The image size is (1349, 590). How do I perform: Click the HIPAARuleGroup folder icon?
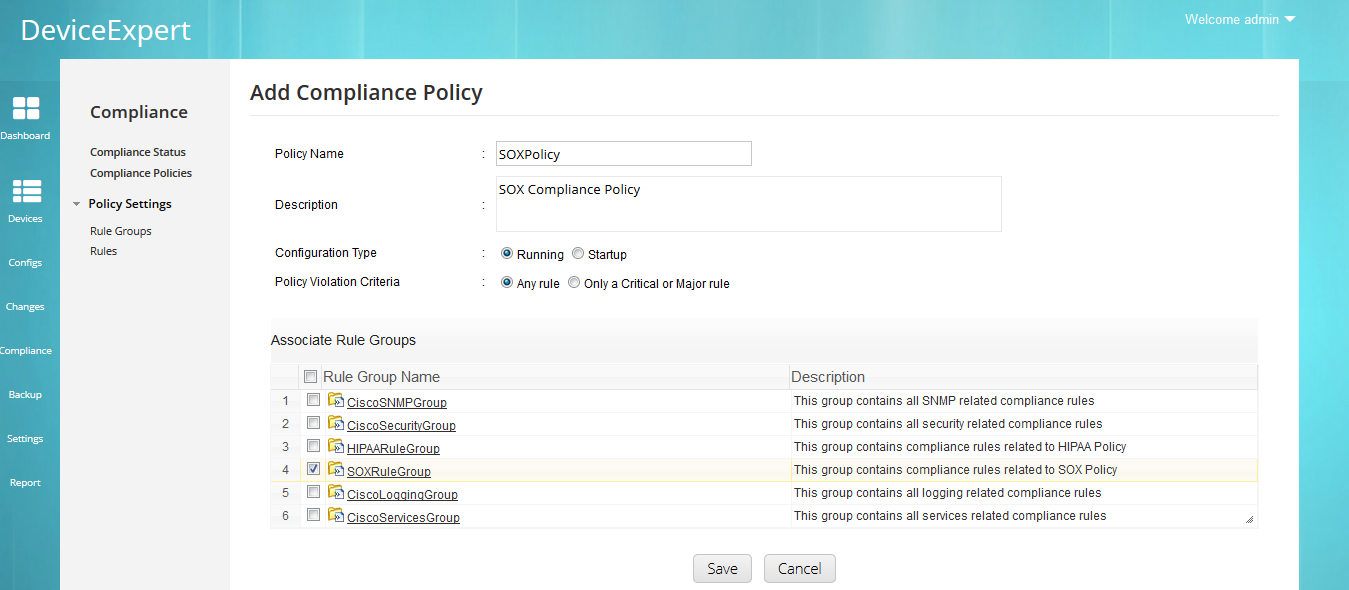click(x=336, y=447)
